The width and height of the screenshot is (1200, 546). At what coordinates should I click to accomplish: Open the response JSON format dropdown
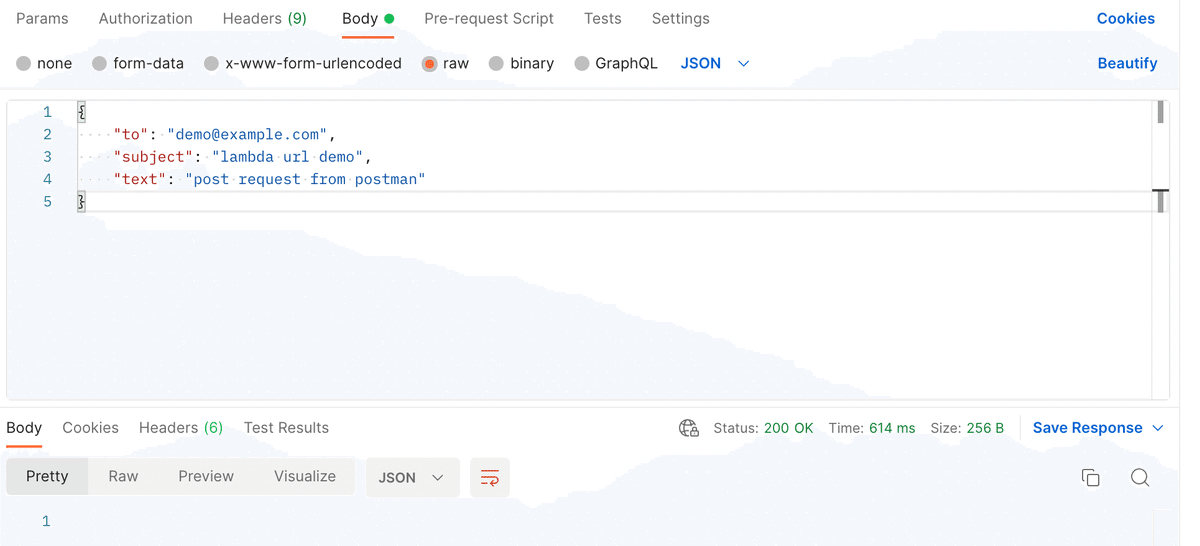pos(412,478)
